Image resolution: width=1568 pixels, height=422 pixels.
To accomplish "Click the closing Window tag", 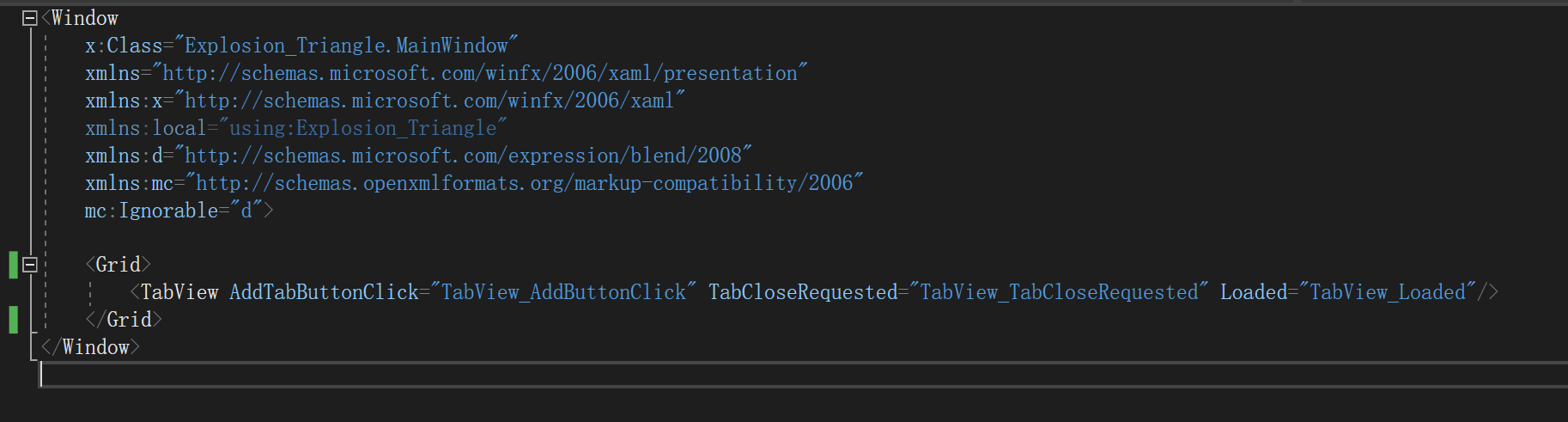I will coord(95,347).
